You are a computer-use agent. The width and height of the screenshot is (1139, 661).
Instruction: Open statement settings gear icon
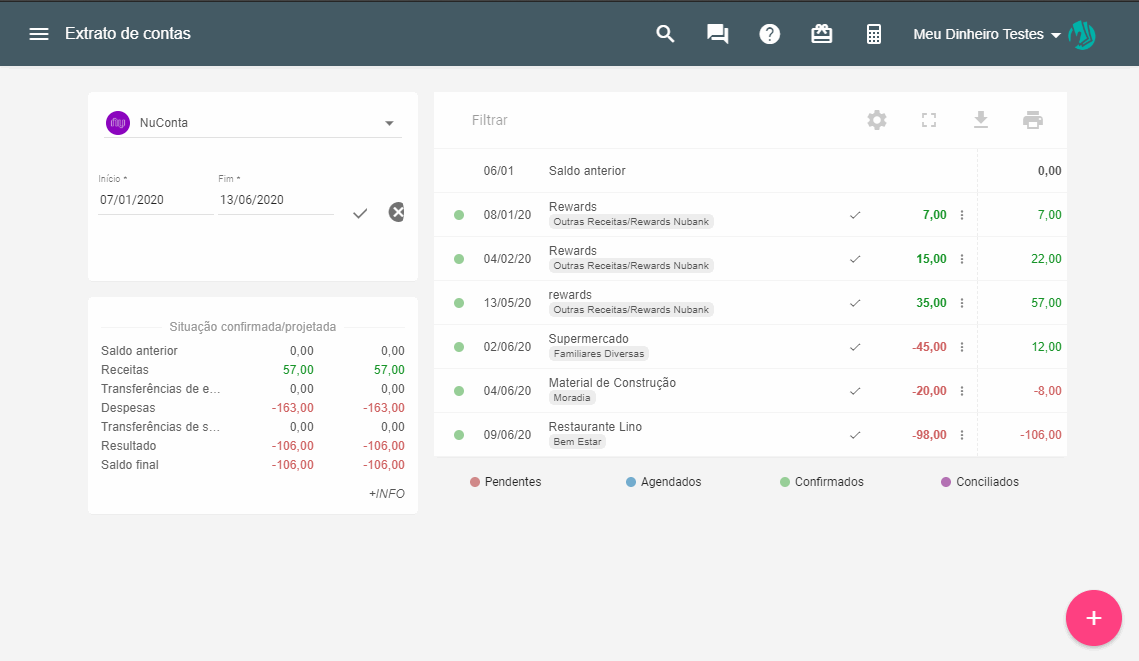[877, 120]
